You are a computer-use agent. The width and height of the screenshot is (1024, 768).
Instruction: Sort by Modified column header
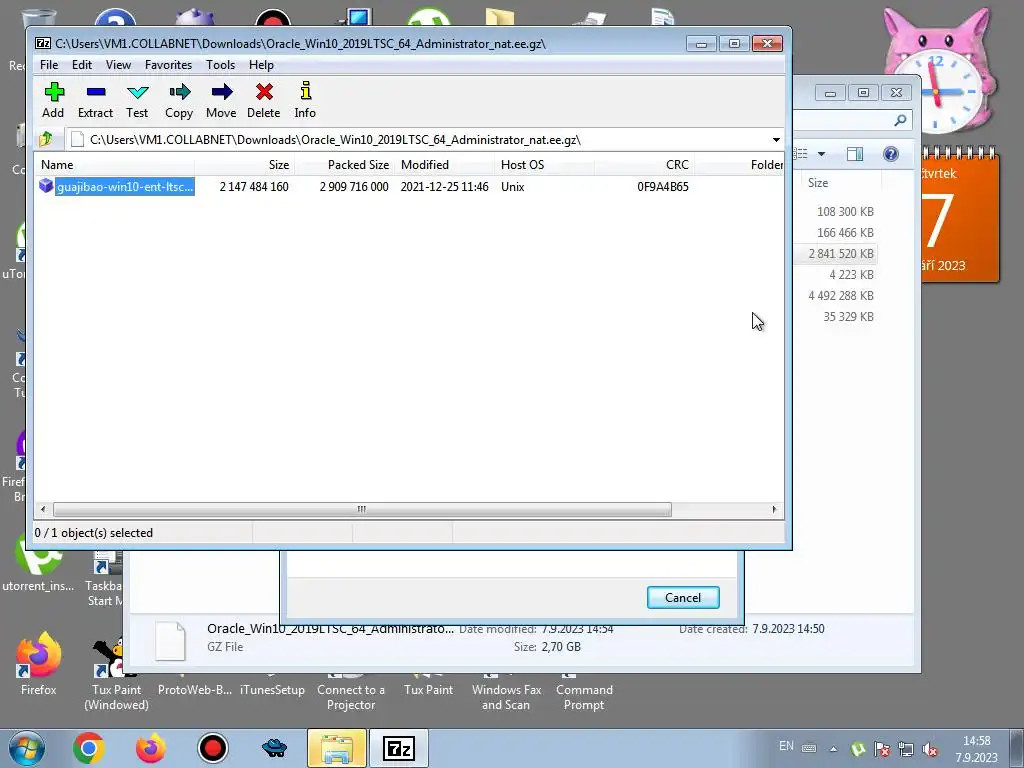click(x=445, y=165)
